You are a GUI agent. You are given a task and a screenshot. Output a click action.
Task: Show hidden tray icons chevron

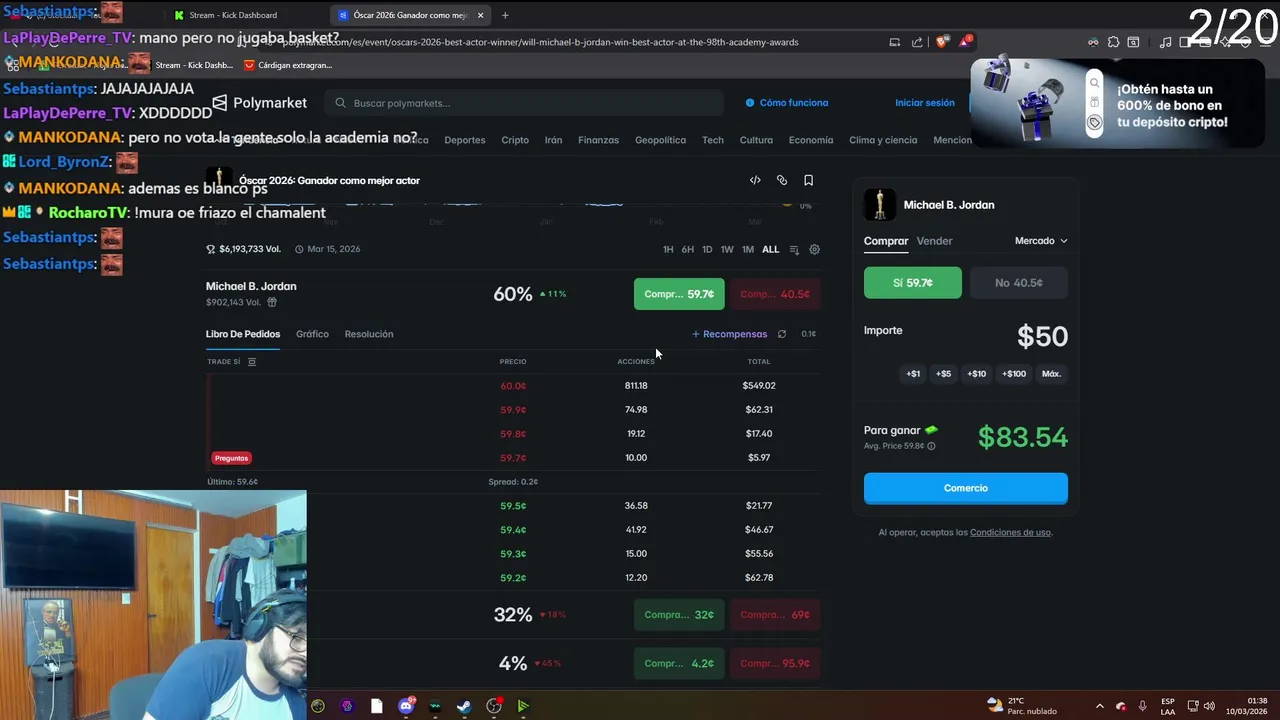1100,706
